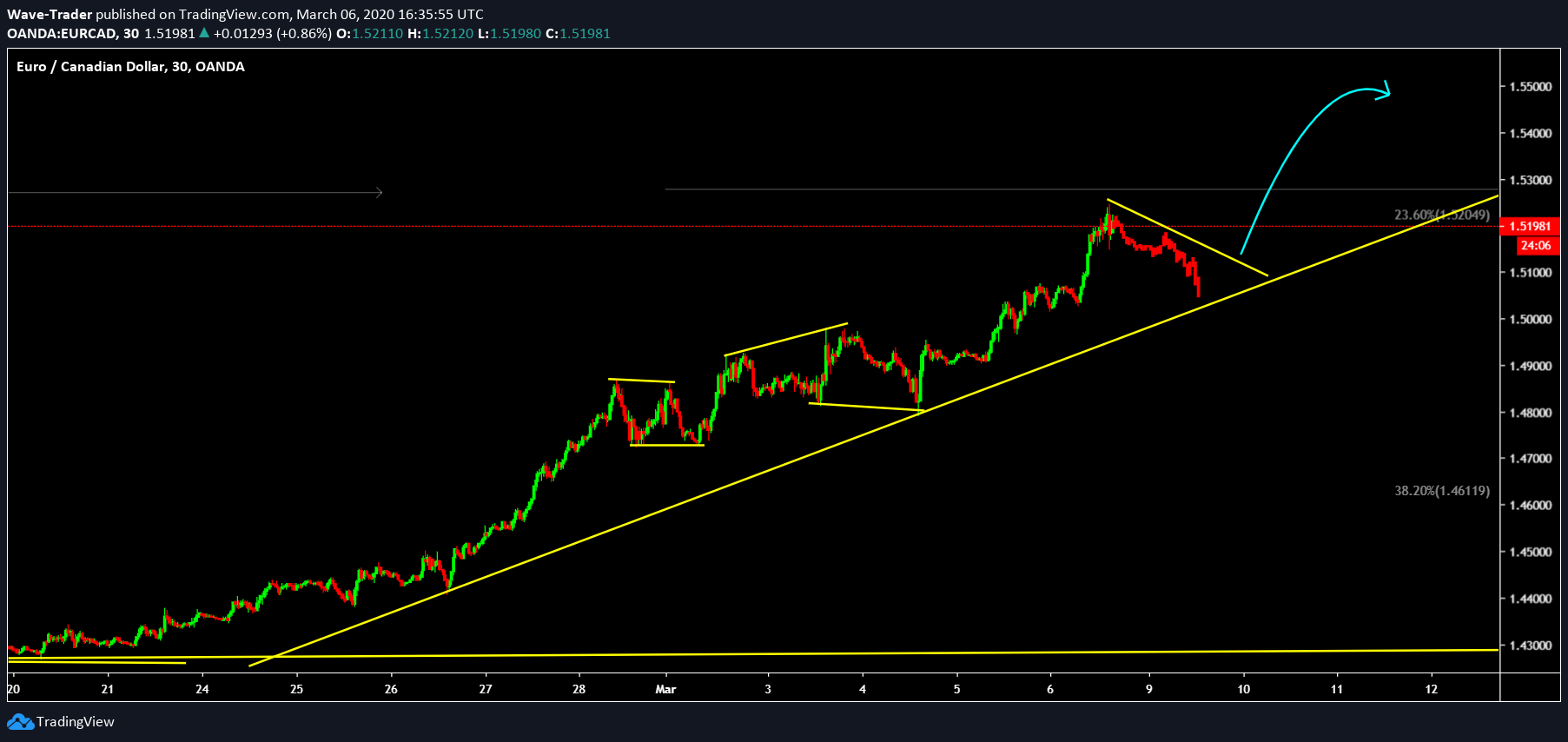The height and width of the screenshot is (742, 1568).
Task: Click date label 26 on time axis
Action: tap(391, 689)
